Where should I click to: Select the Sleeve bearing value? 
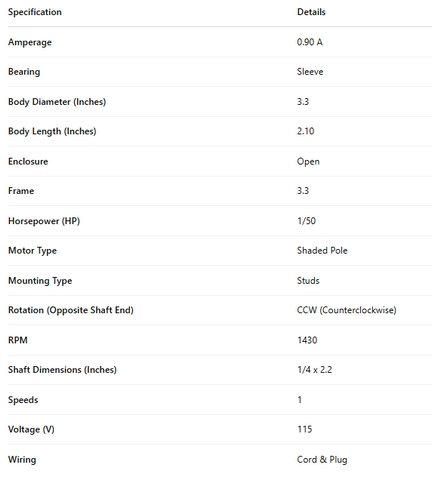(x=310, y=72)
